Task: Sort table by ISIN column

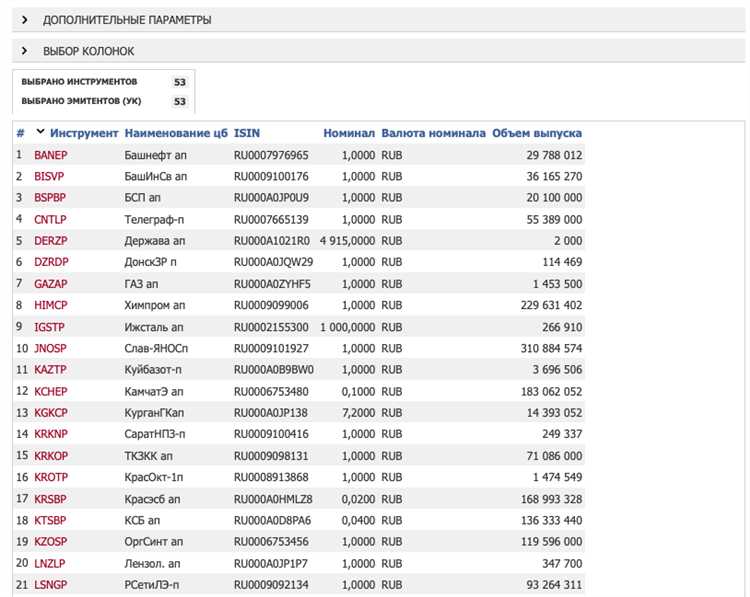Action: 247,133
